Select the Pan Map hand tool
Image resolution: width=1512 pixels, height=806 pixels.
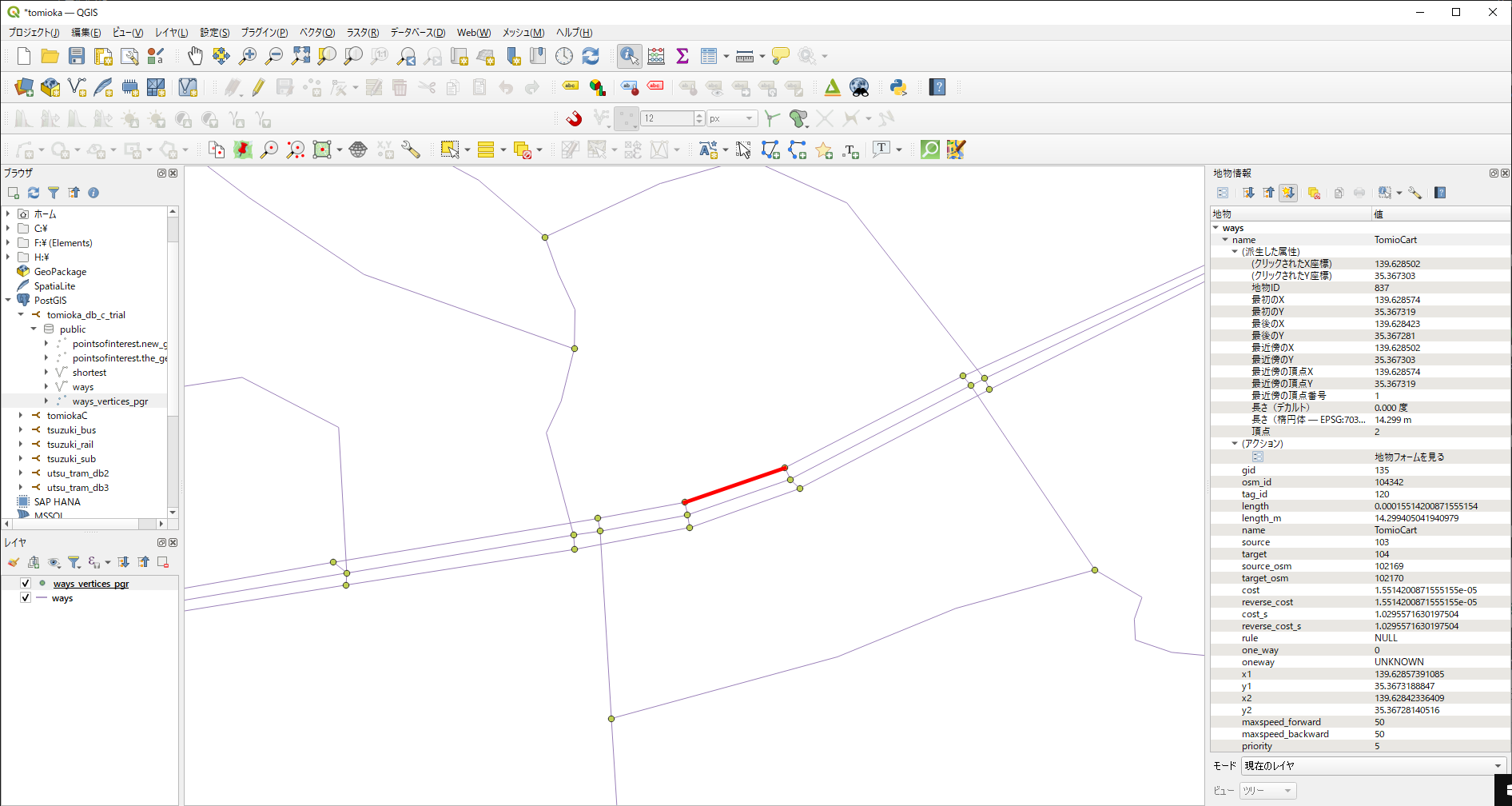tap(195, 56)
